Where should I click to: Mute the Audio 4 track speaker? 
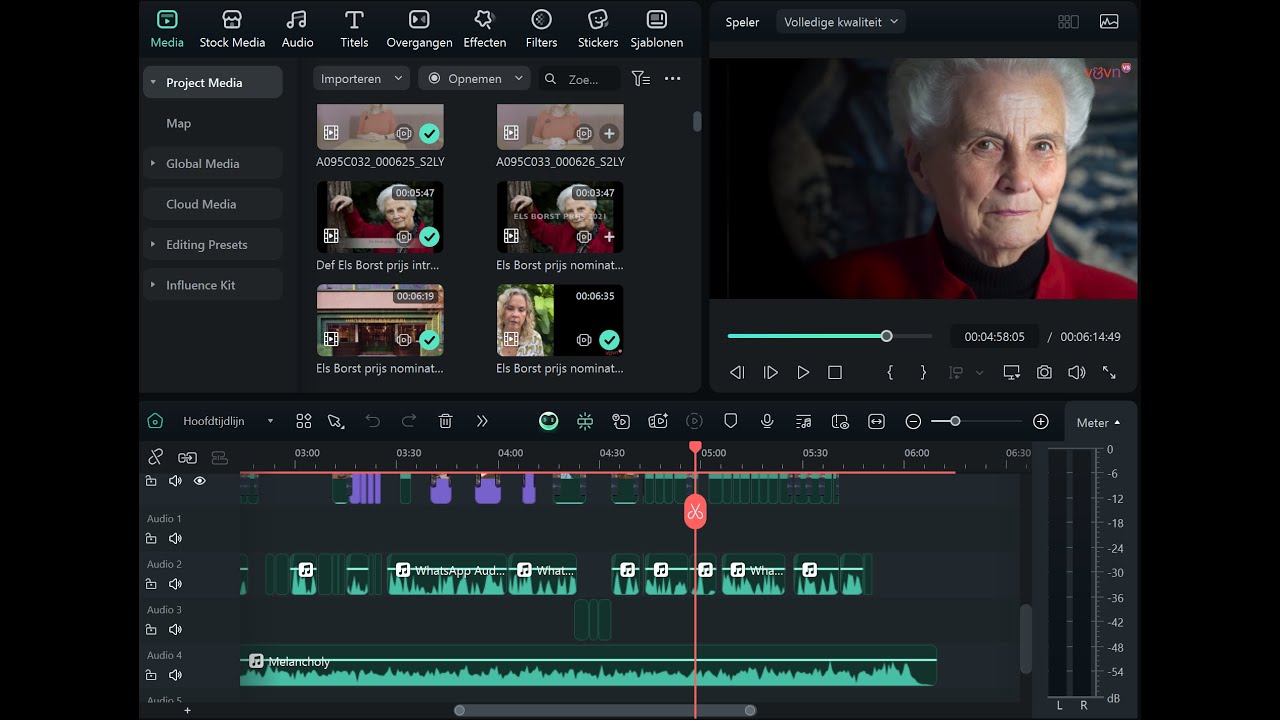(x=175, y=675)
